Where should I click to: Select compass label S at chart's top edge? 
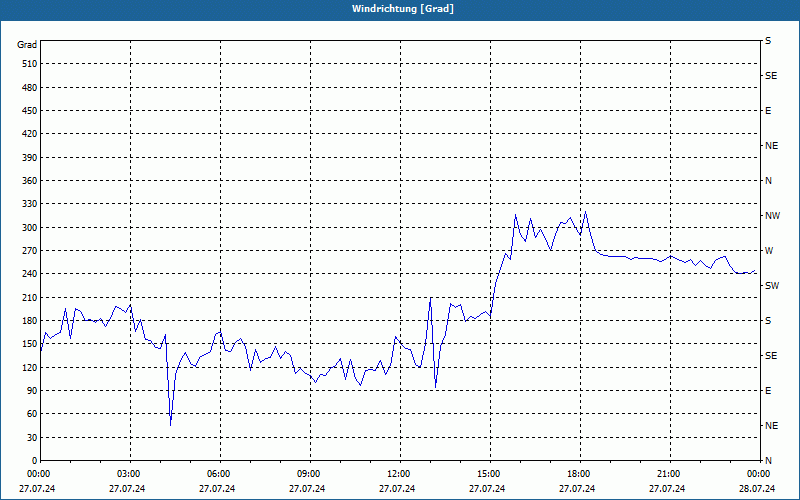(768, 41)
